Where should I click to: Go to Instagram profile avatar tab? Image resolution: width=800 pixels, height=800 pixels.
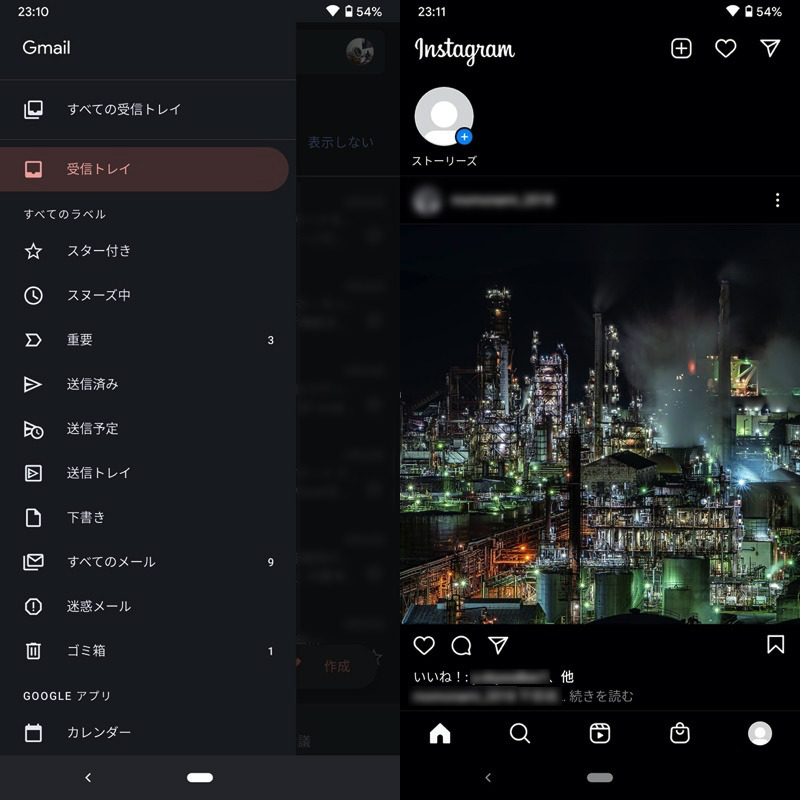pos(760,734)
